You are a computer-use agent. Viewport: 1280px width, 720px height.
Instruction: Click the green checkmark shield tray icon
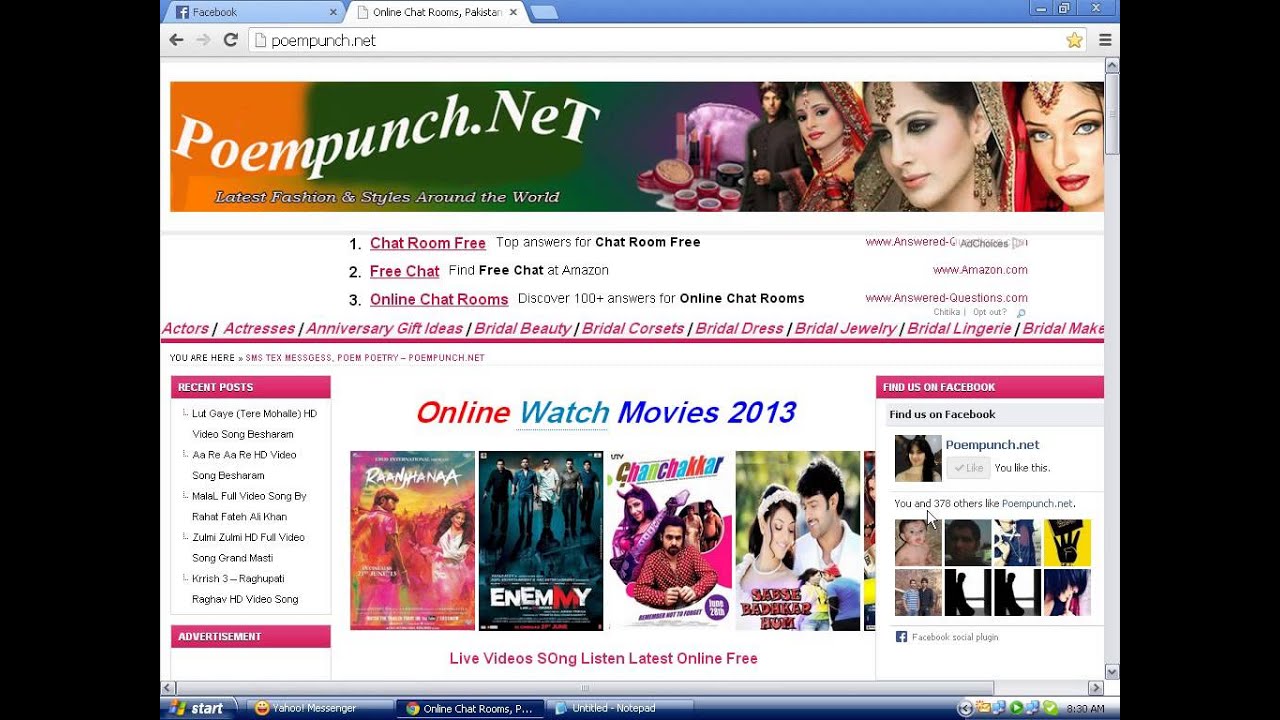[1050, 708]
